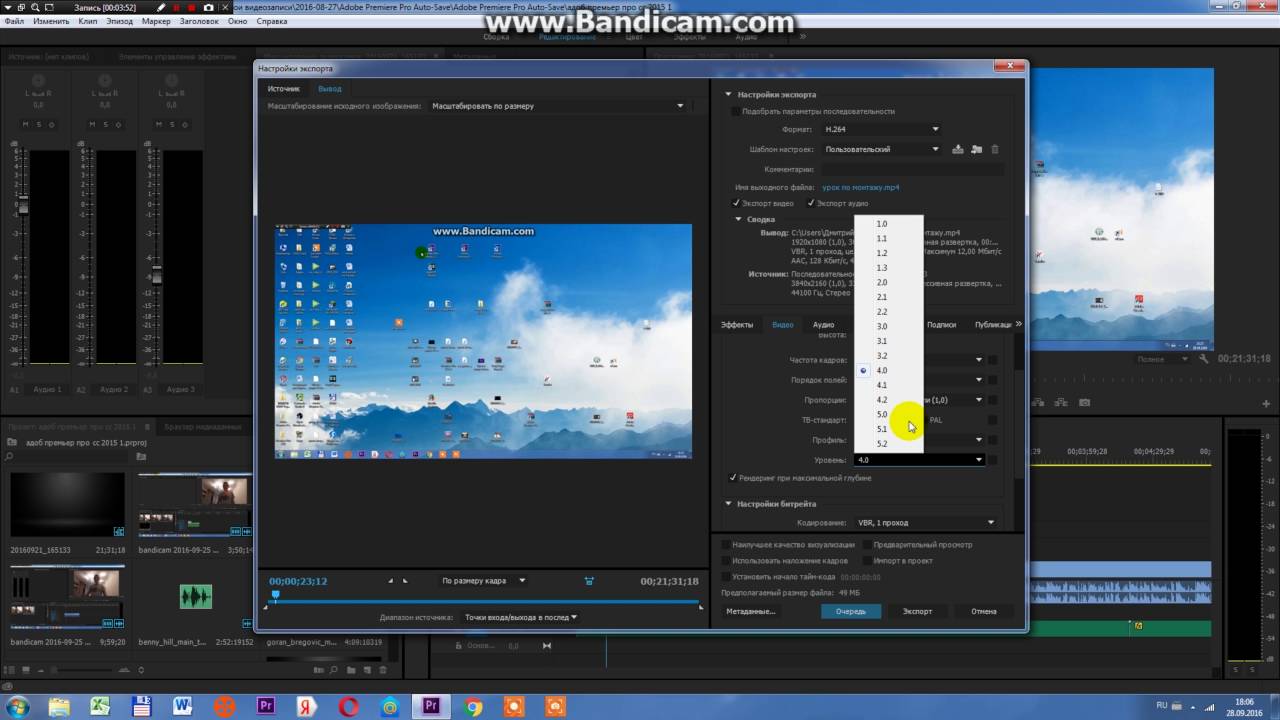The height and width of the screenshot is (720, 1280).
Task: Enable 'Наилучшее качество визуализации' checkbox
Action: click(x=725, y=545)
